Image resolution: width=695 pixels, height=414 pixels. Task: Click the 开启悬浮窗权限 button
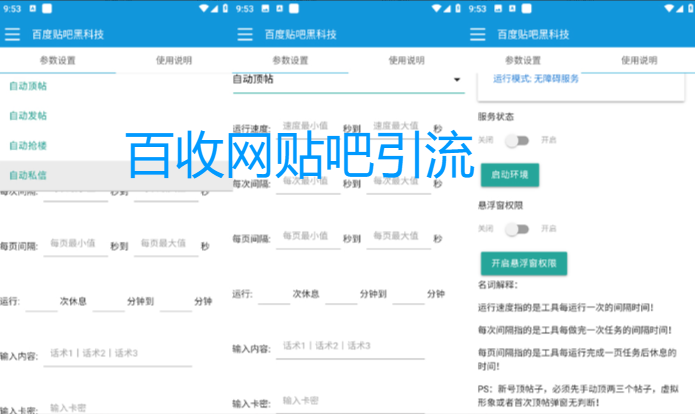523,263
